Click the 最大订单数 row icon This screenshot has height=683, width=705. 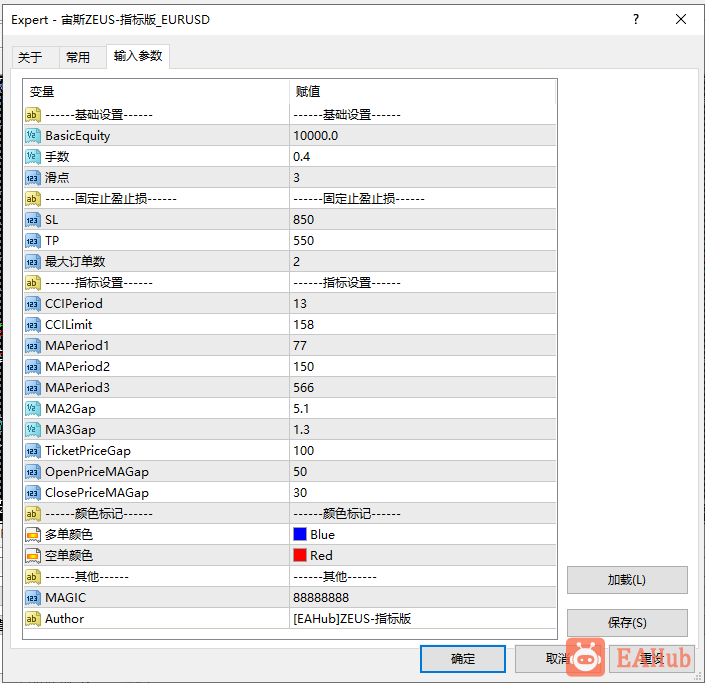point(33,262)
